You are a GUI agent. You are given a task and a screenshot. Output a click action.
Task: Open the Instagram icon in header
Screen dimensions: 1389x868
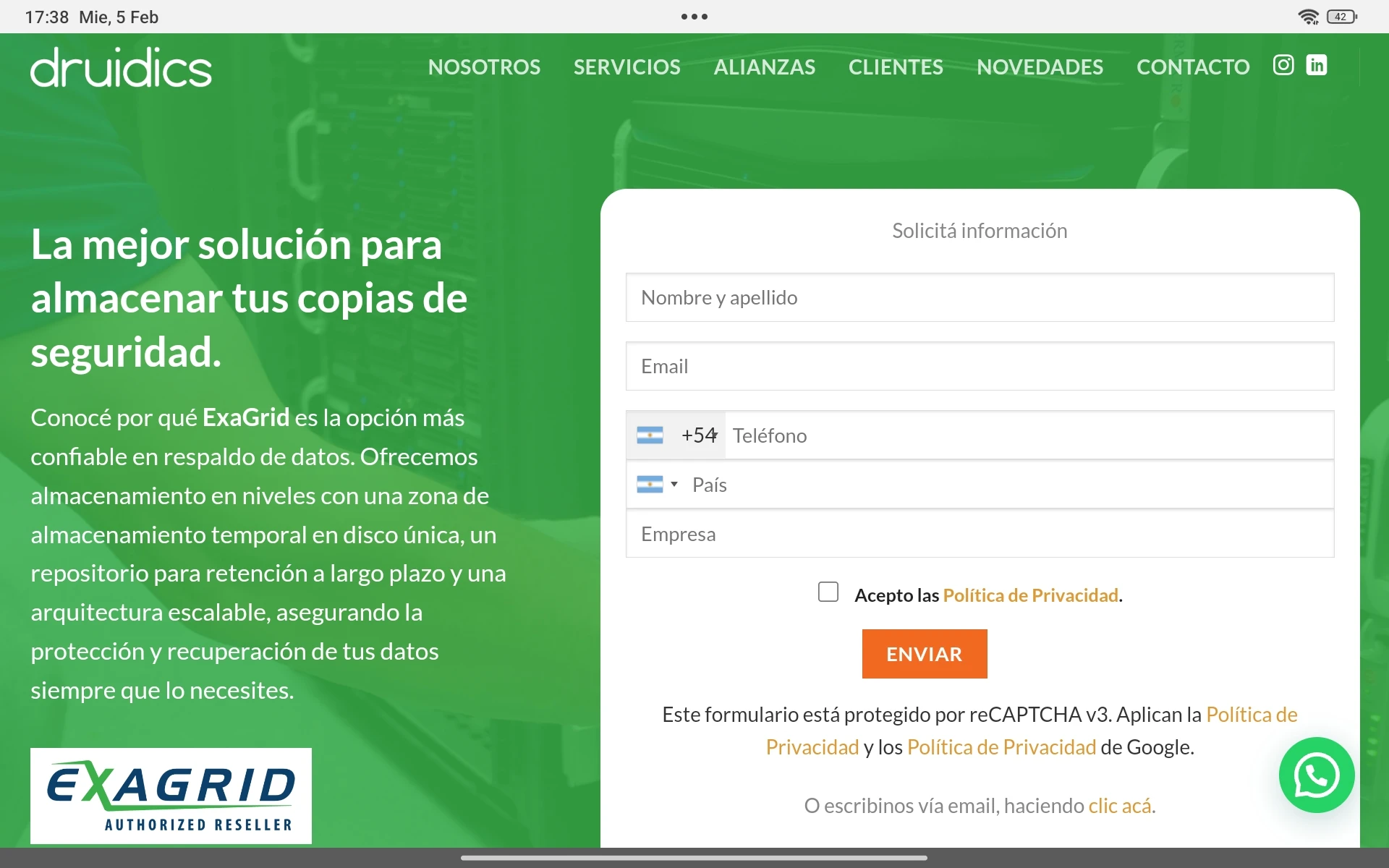click(x=1283, y=65)
